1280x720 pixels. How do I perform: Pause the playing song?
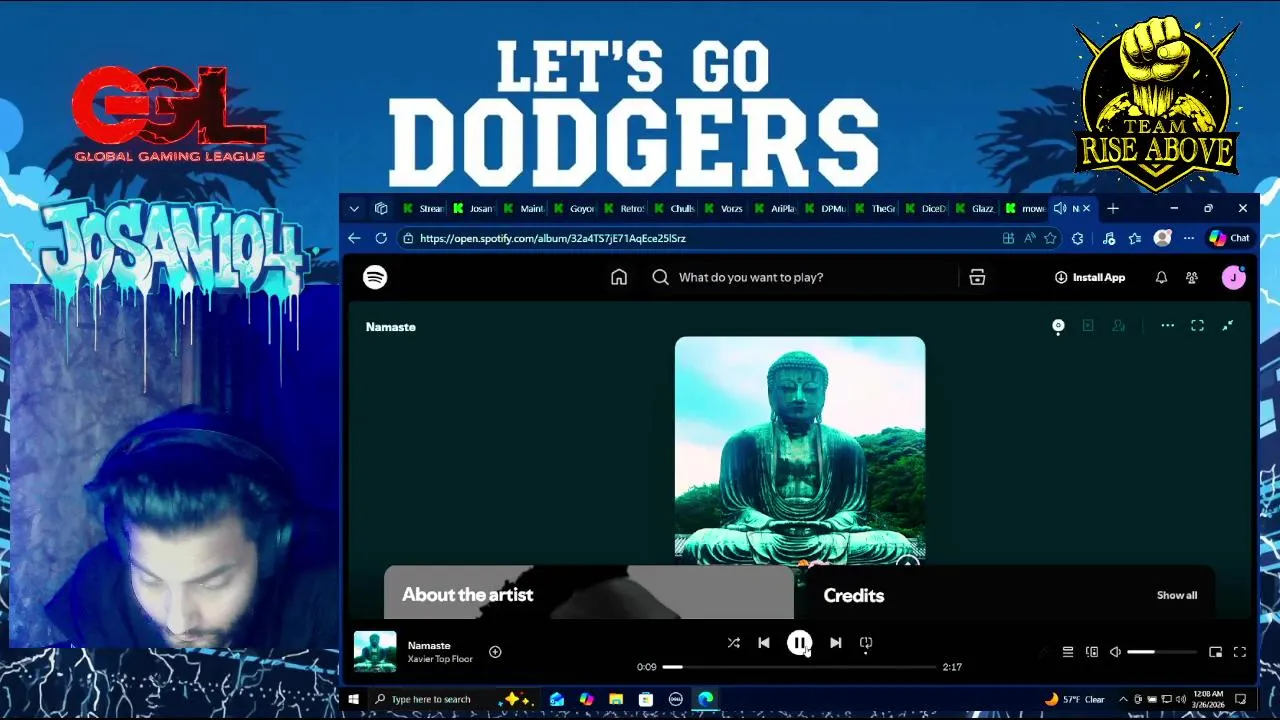click(799, 643)
